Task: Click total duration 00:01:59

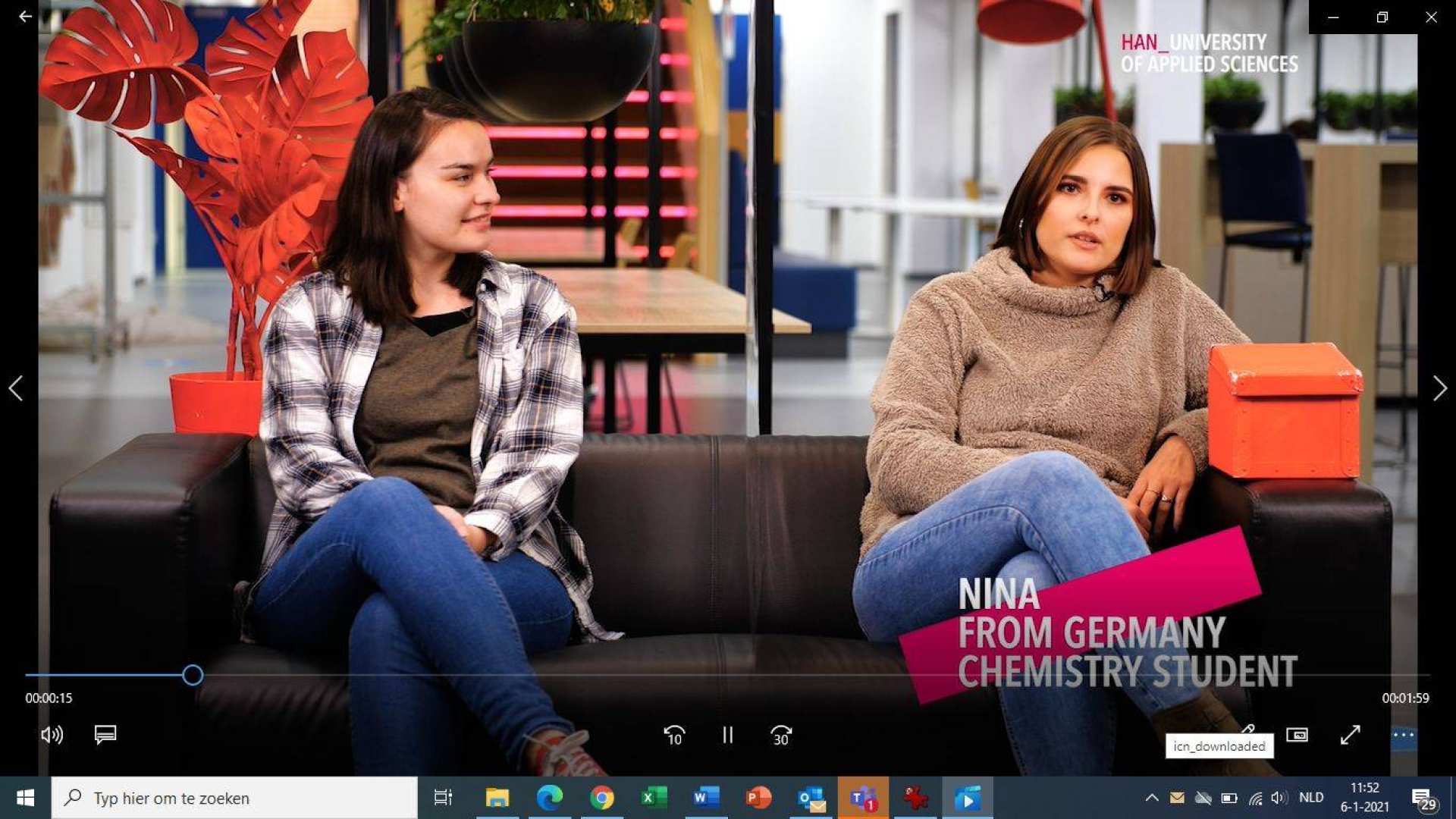Action: point(1405,698)
